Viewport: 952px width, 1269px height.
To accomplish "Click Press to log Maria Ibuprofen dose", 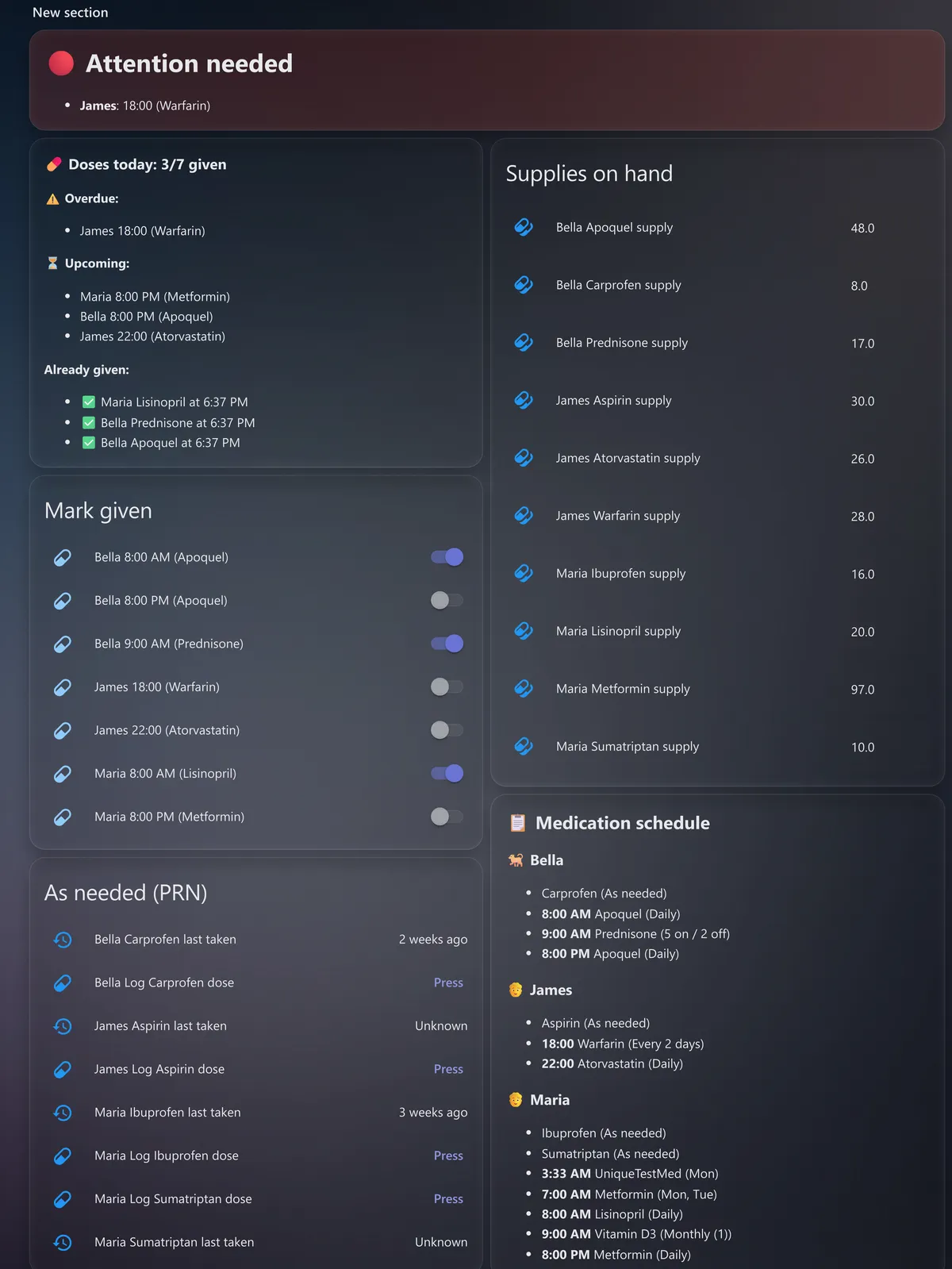I will coord(448,1156).
